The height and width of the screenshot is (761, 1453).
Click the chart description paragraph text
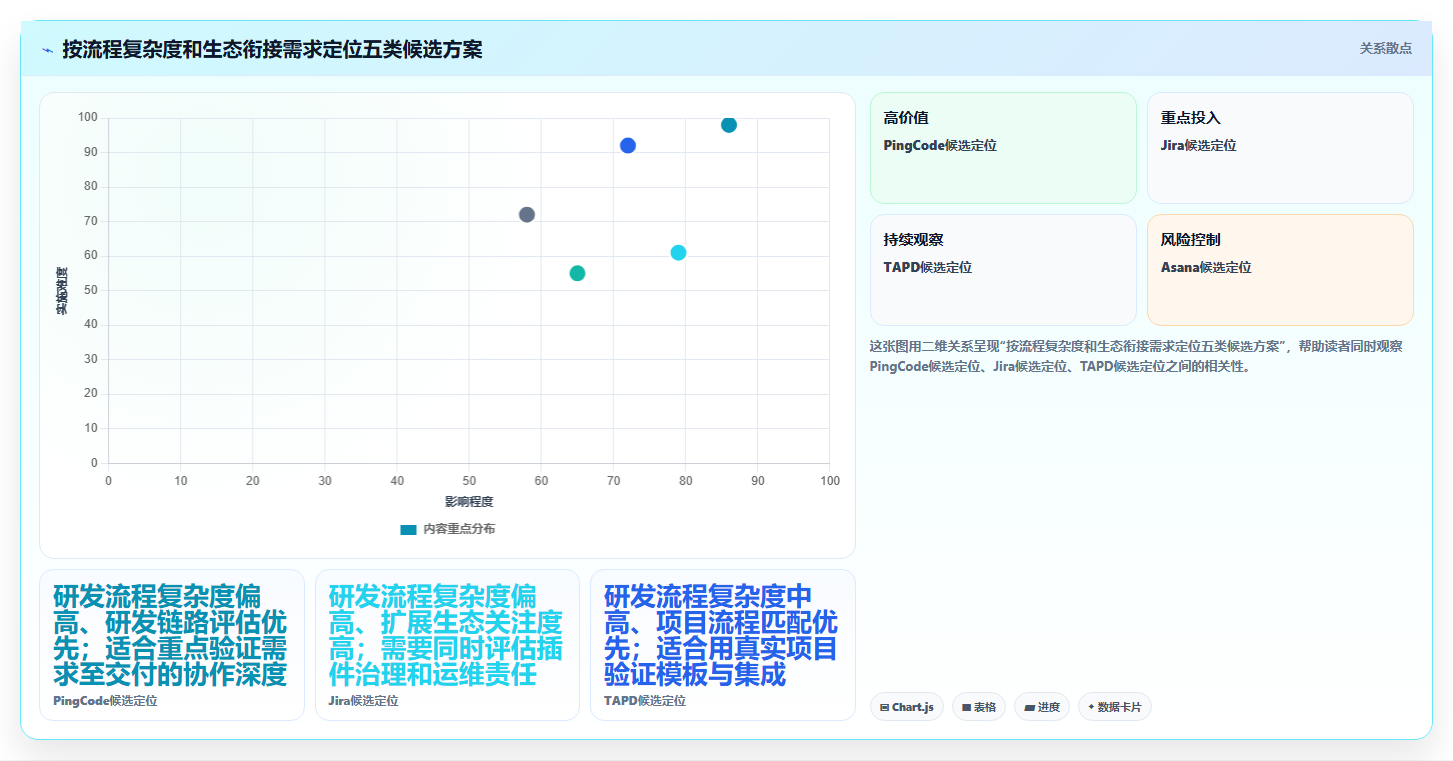coord(1136,356)
